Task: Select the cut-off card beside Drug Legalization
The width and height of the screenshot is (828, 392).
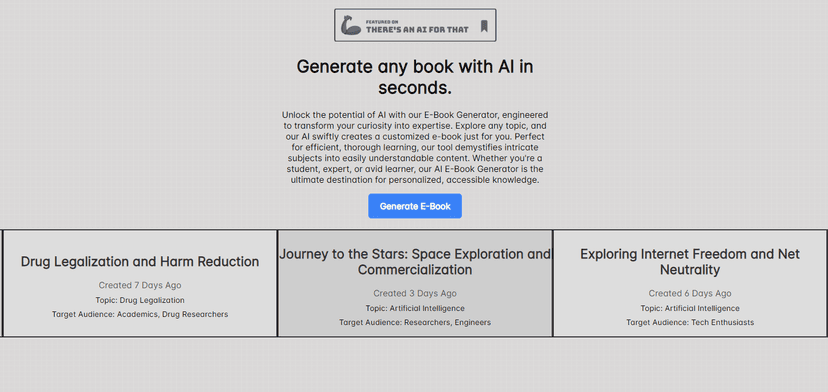Action: (1, 283)
